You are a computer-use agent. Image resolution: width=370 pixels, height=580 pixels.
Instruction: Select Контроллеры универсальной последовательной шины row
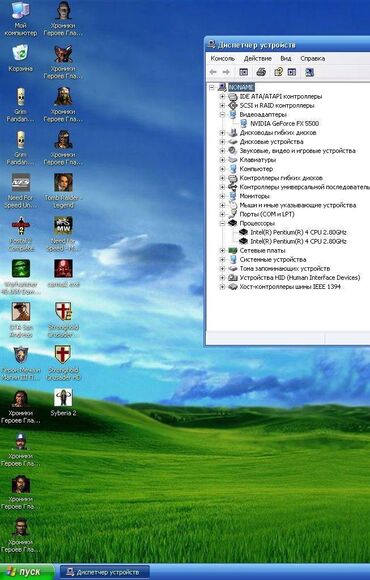point(304,187)
